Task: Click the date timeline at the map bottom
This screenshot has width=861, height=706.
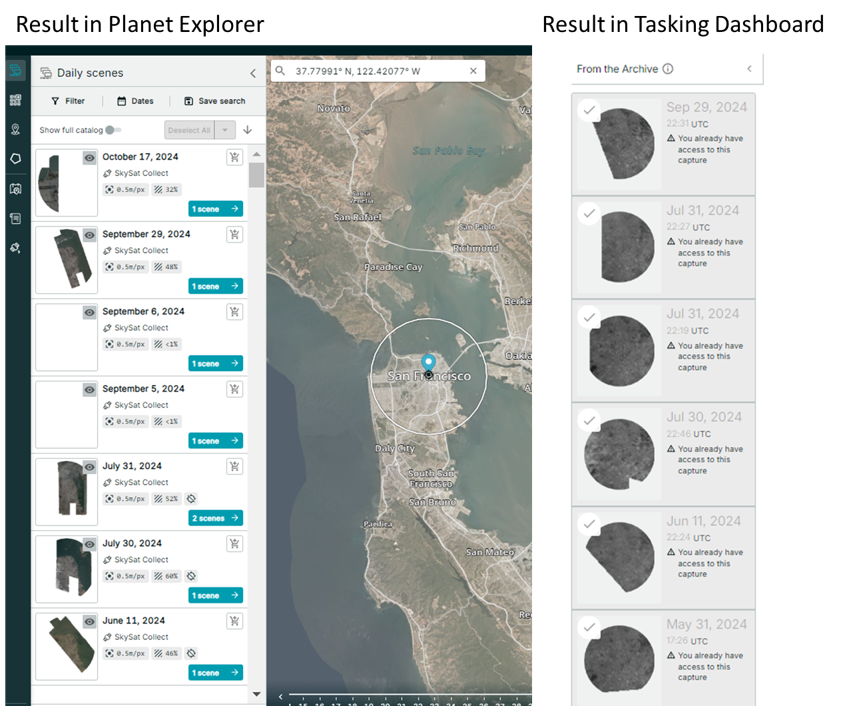Action: click(x=410, y=698)
